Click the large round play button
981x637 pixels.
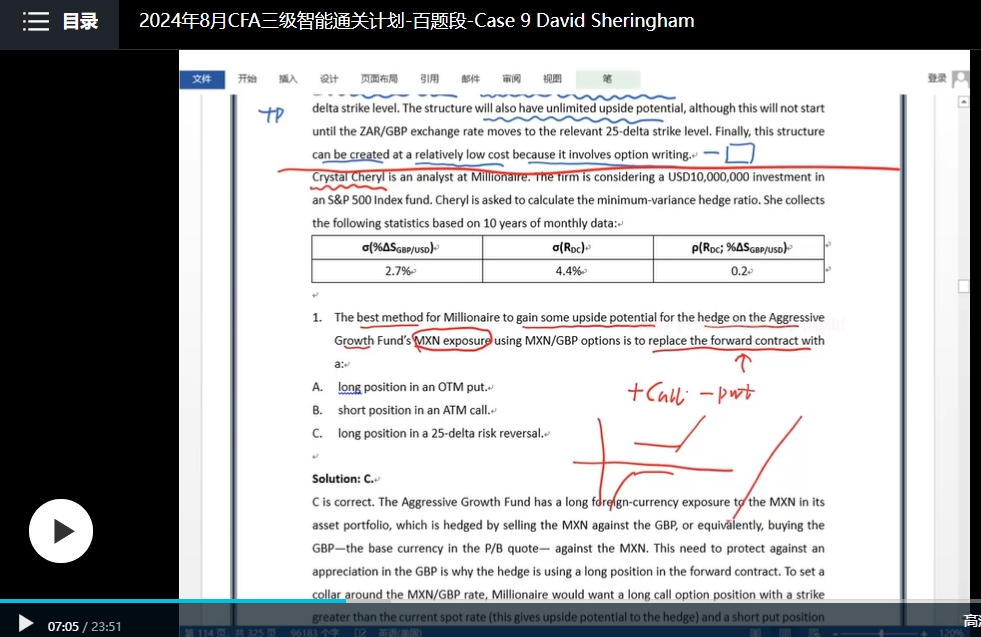click(x=61, y=531)
